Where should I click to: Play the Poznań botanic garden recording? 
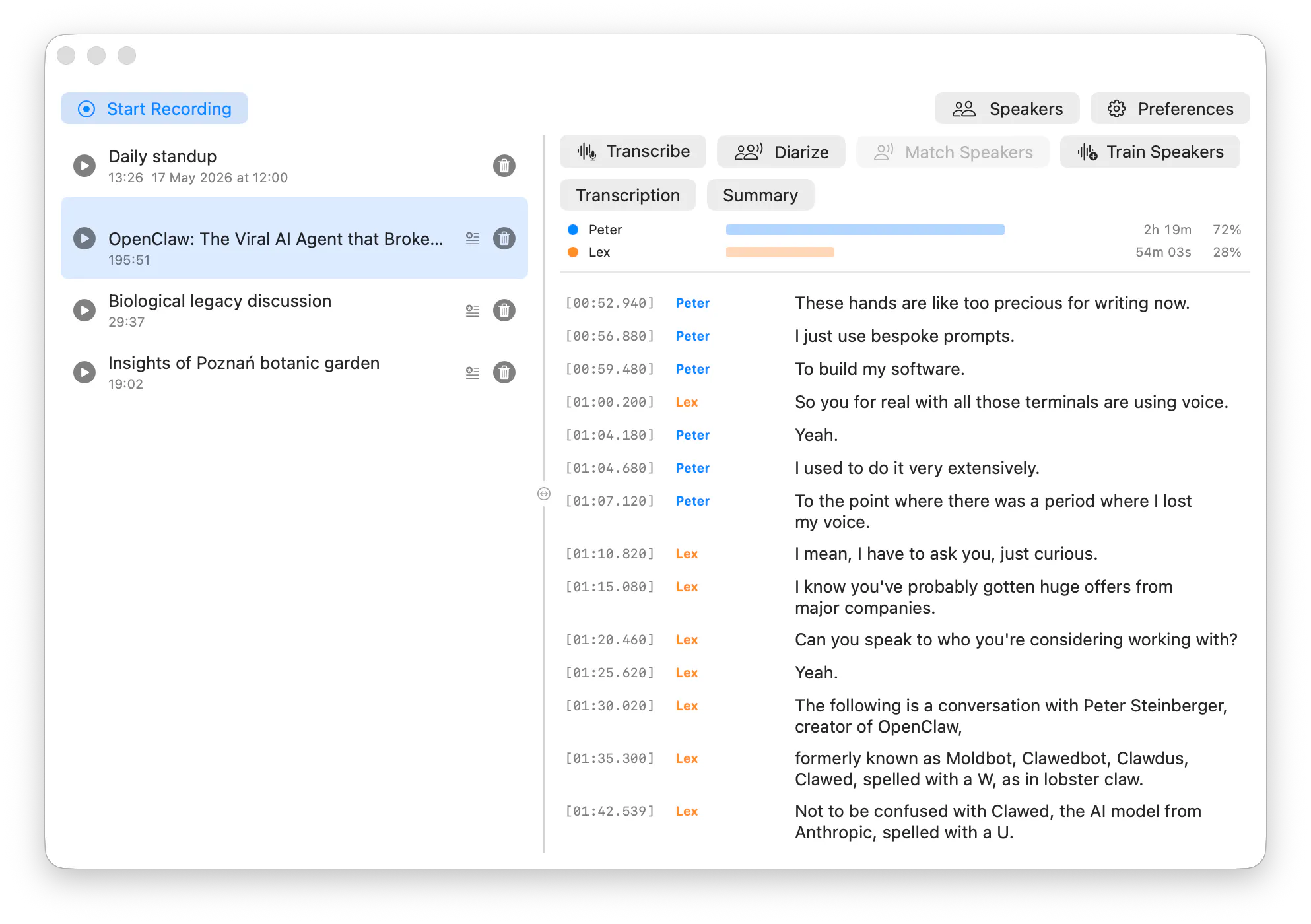84,372
